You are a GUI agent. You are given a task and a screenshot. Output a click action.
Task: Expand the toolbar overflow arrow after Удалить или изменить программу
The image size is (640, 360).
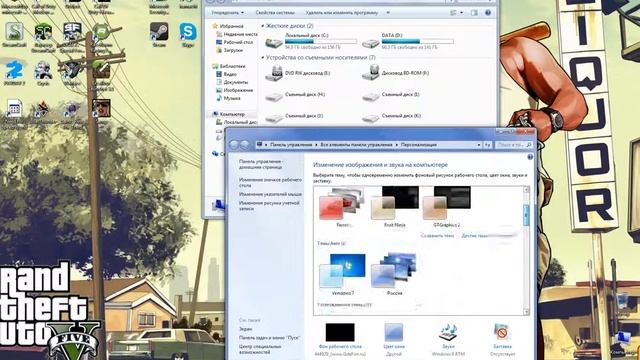388,13
